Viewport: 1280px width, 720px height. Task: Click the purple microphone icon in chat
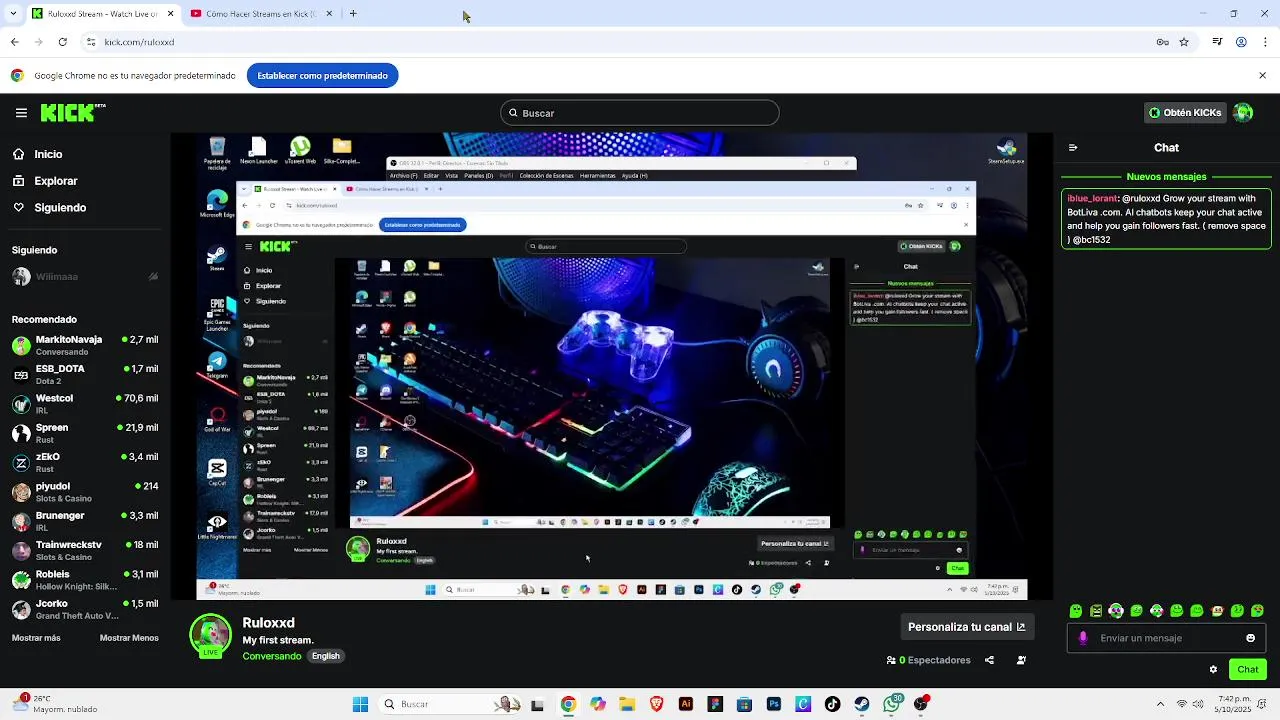[1083, 638]
